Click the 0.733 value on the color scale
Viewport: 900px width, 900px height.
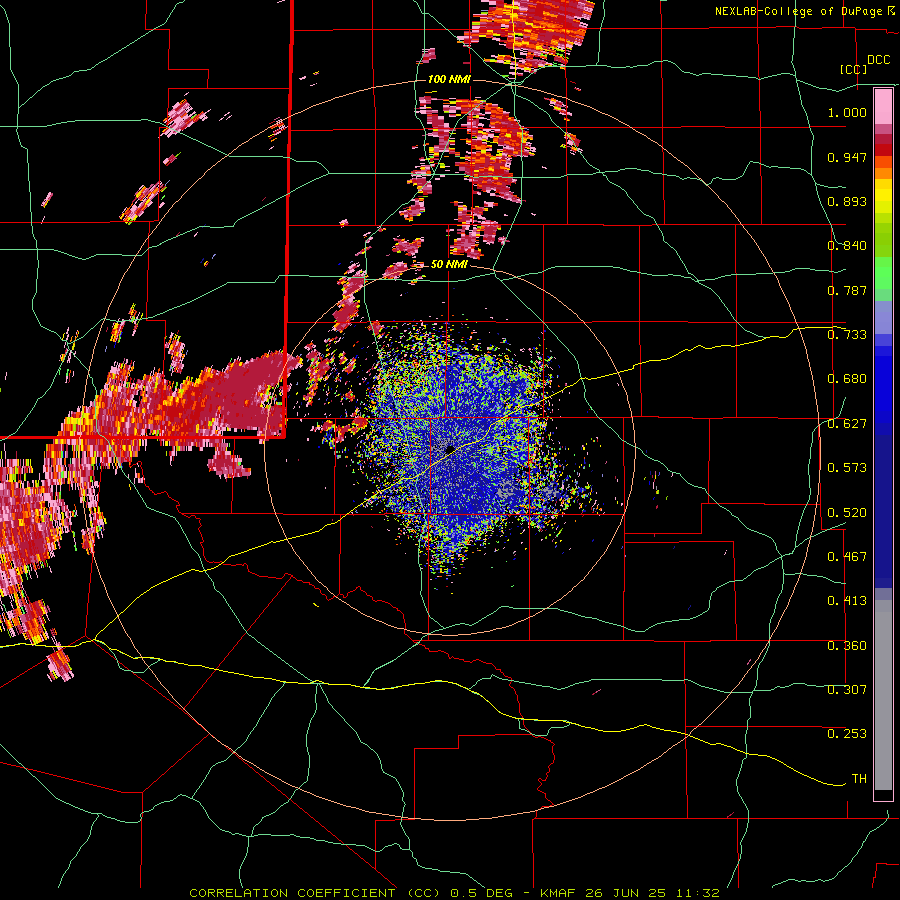847,335
